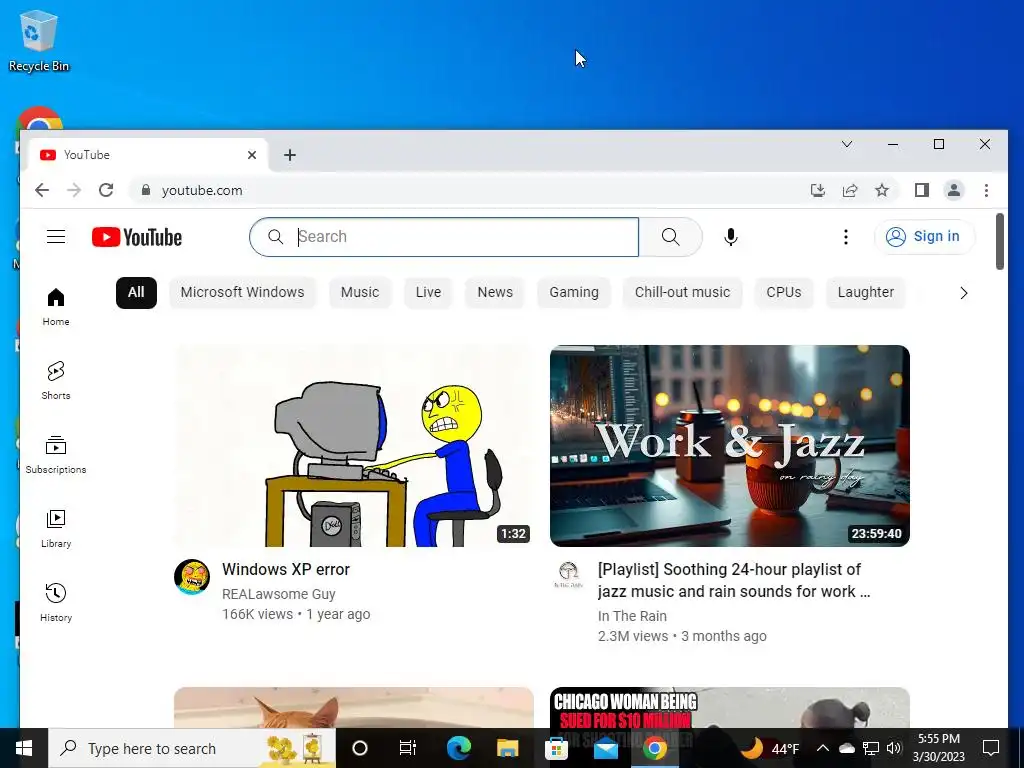Open REALawsome Guy channel avatar

pos(192,577)
